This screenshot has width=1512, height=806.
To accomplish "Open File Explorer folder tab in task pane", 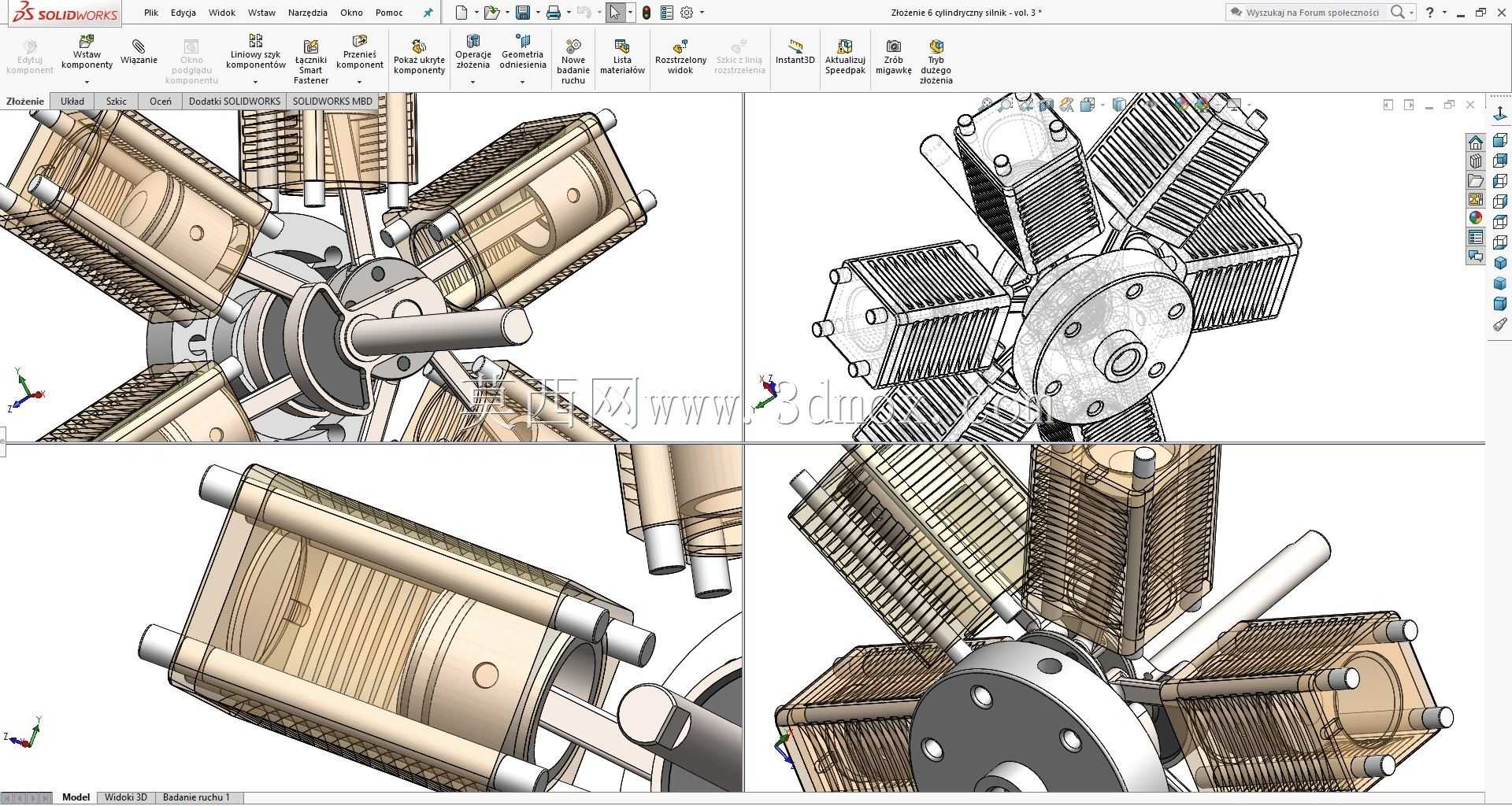I will tap(1476, 180).
